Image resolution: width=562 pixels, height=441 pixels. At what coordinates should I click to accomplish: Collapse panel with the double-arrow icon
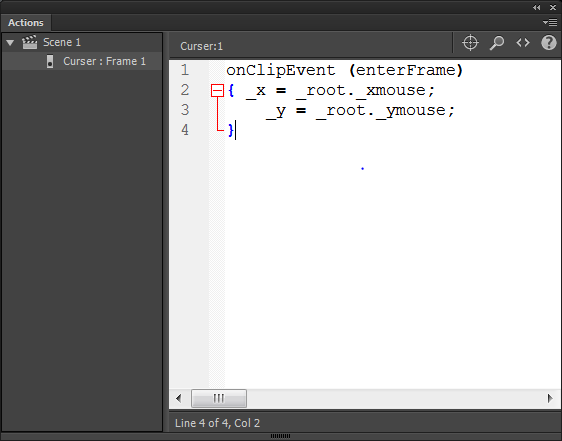[536, 7]
